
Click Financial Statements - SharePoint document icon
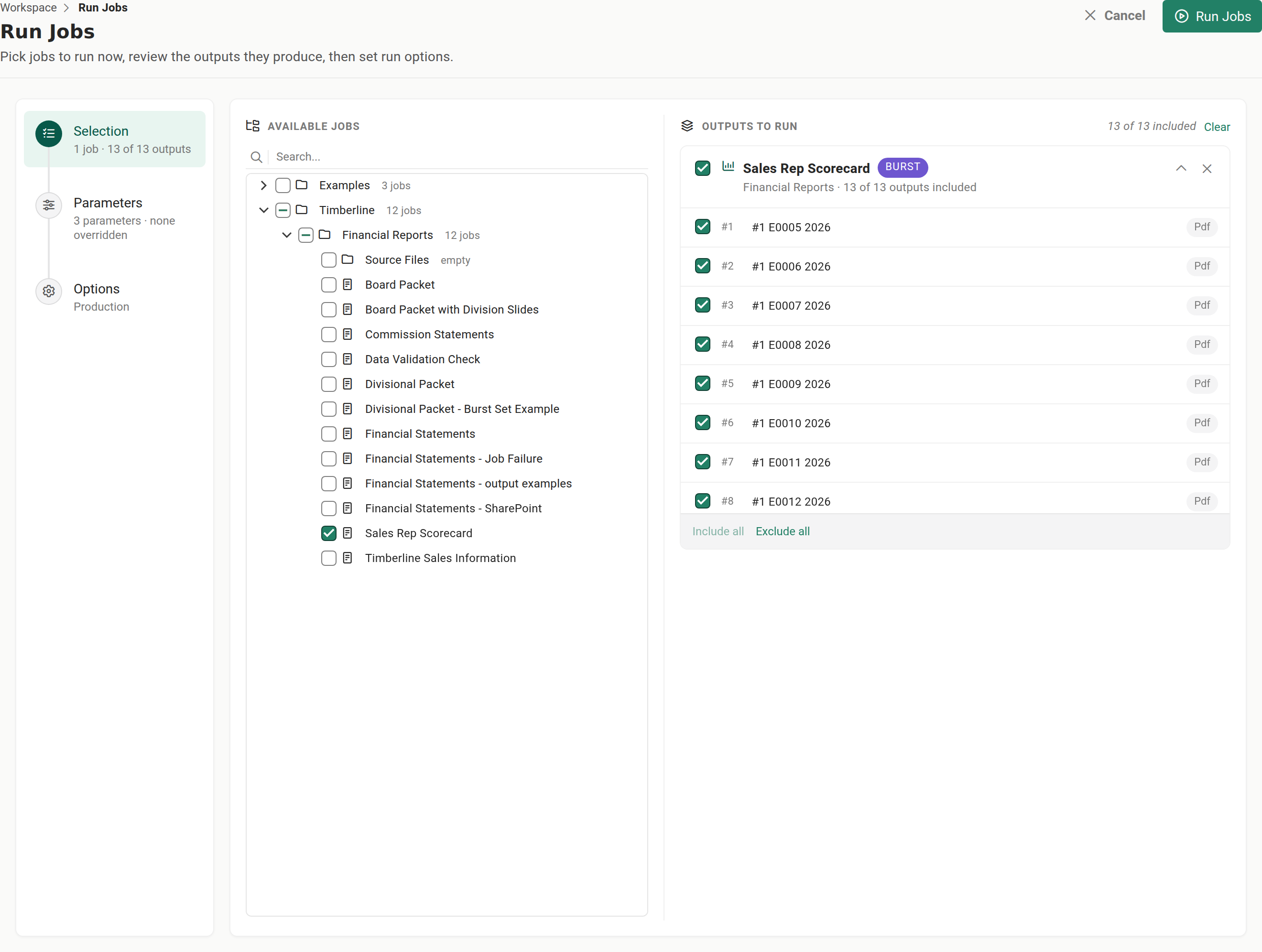point(348,508)
